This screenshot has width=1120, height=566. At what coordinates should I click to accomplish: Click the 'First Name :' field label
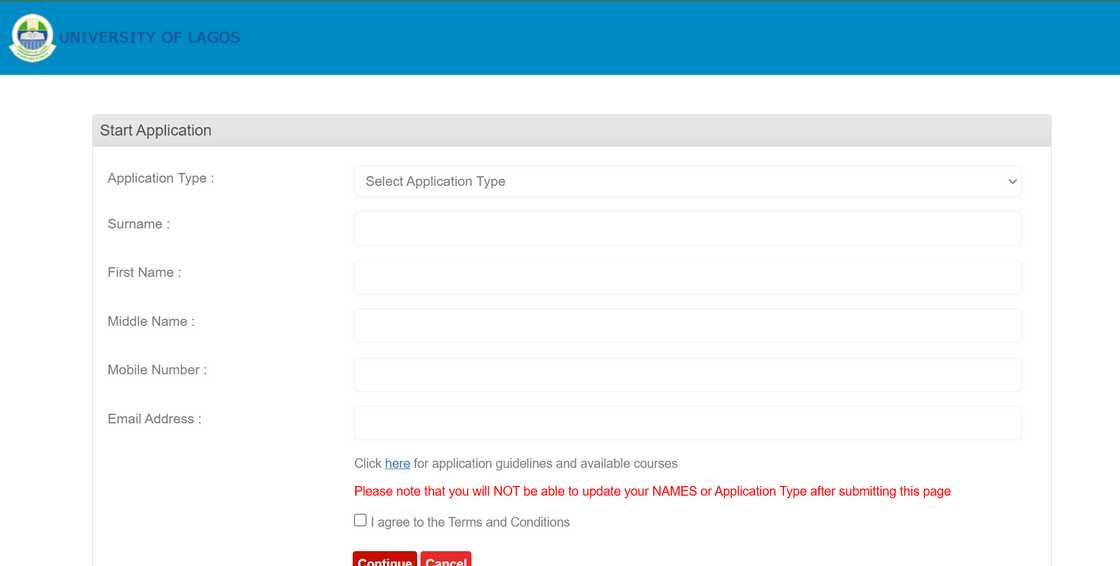[x=144, y=272]
